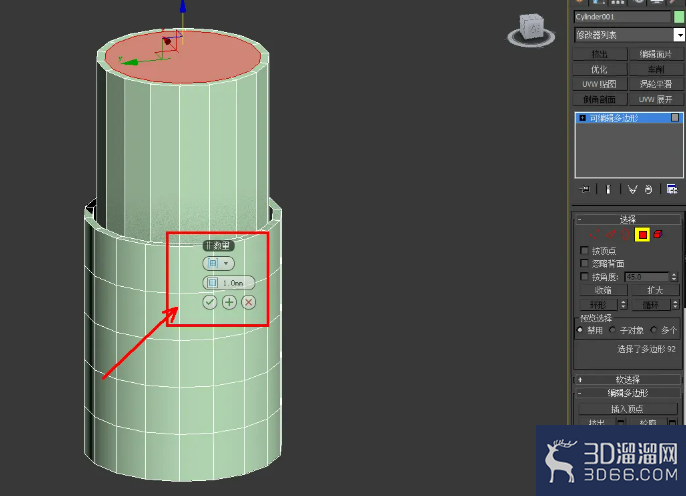The image size is (686, 496).
Task: Select the 禁用 preview radio button
Action: tap(580, 330)
